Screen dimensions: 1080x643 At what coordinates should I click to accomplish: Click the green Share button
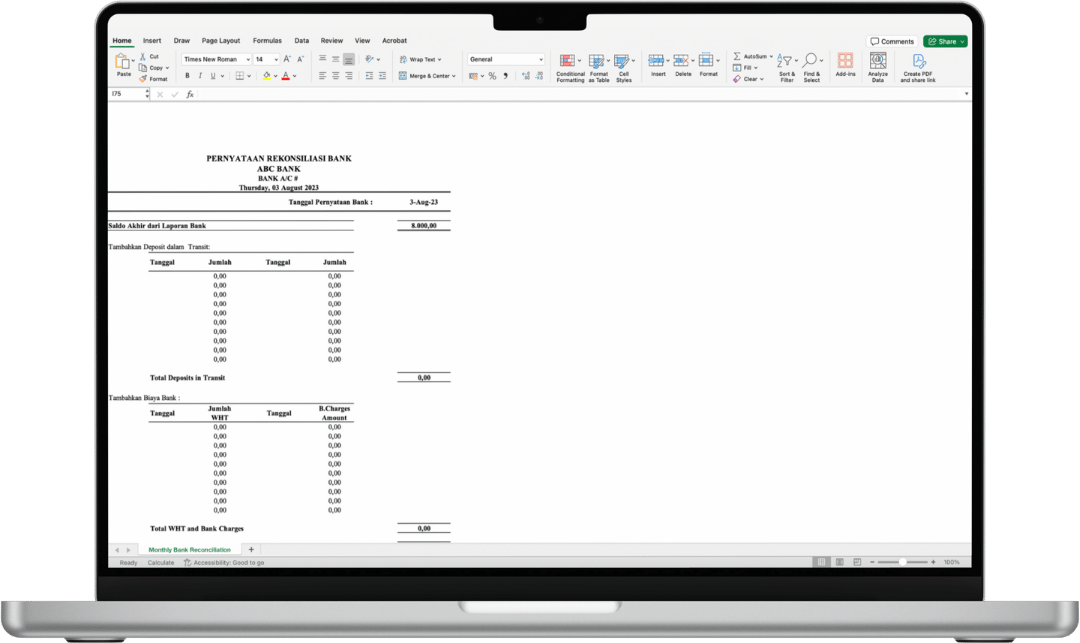pyautogui.click(x=946, y=41)
